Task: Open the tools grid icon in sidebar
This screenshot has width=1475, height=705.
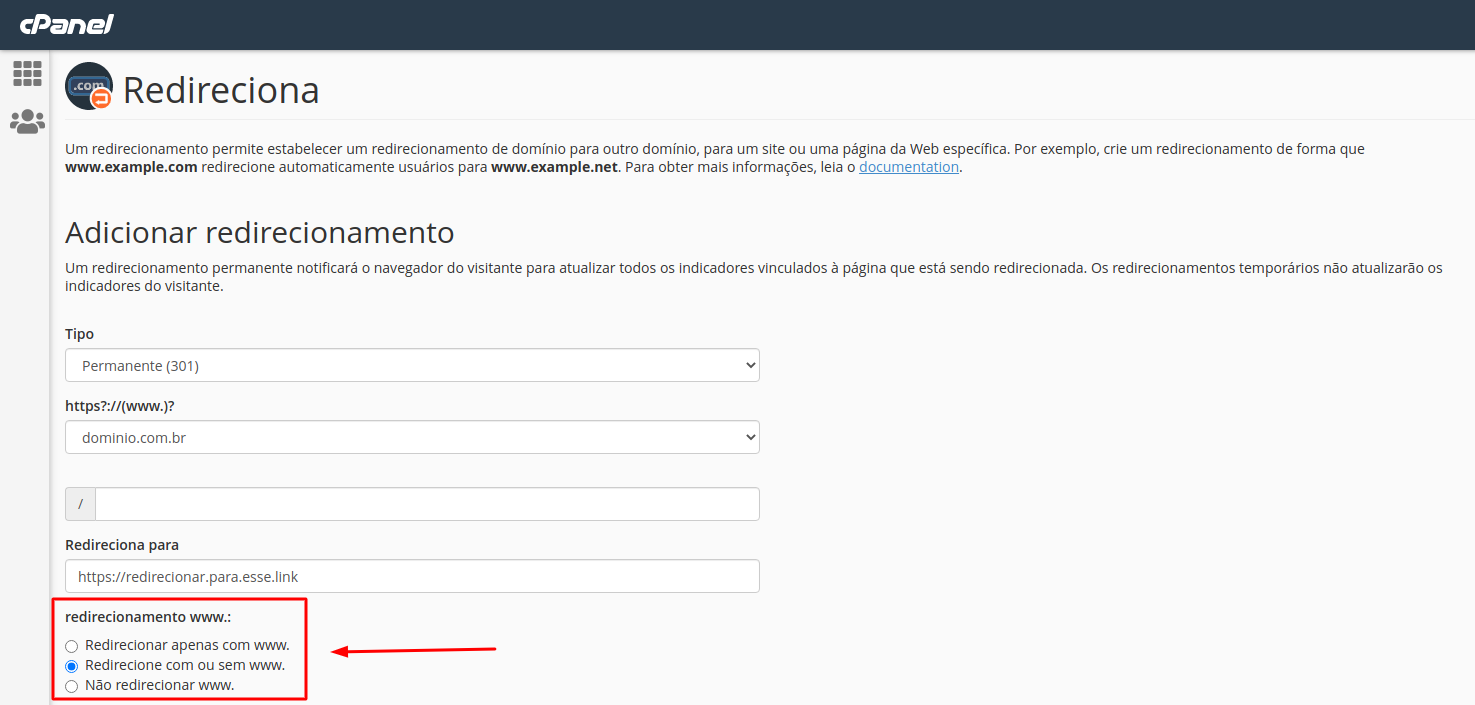Action: (x=27, y=73)
